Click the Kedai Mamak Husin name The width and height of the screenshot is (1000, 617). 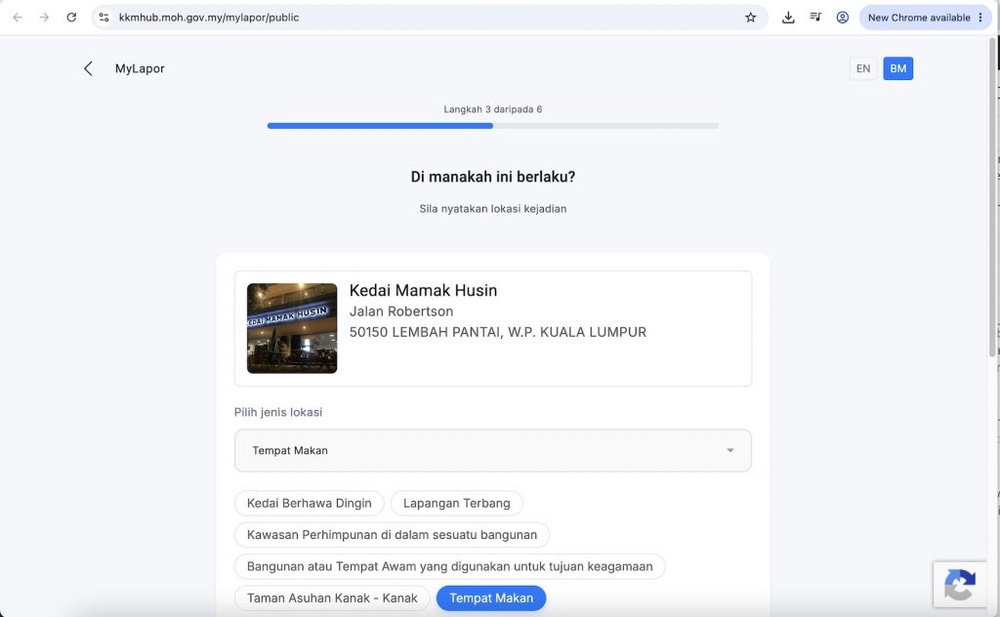pyautogui.click(x=423, y=290)
